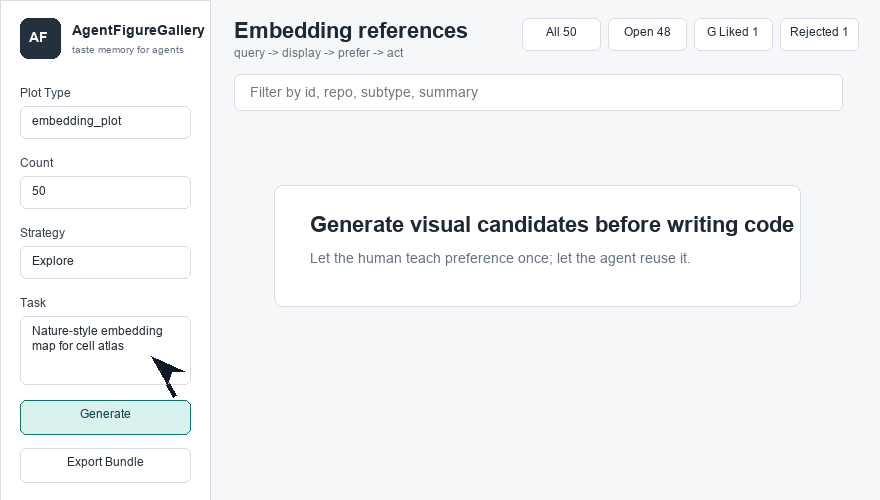Image resolution: width=880 pixels, height=500 pixels.
Task: Click the AgentFigureGallery app title
Action: click(x=138, y=30)
